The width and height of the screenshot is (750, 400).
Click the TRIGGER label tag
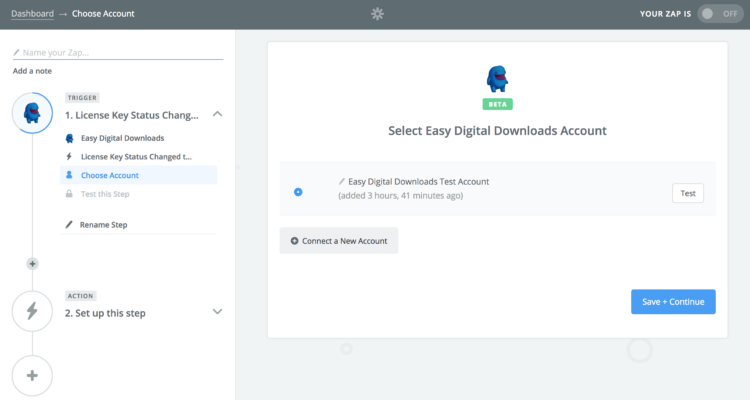pyautogui.click(x=82, y=98)
